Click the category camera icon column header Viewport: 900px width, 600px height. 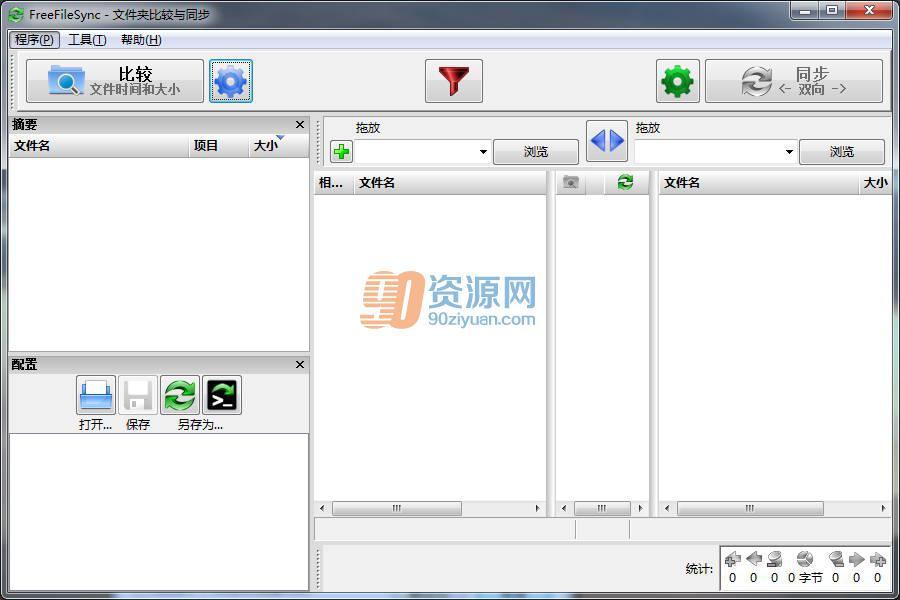(571, 183)
